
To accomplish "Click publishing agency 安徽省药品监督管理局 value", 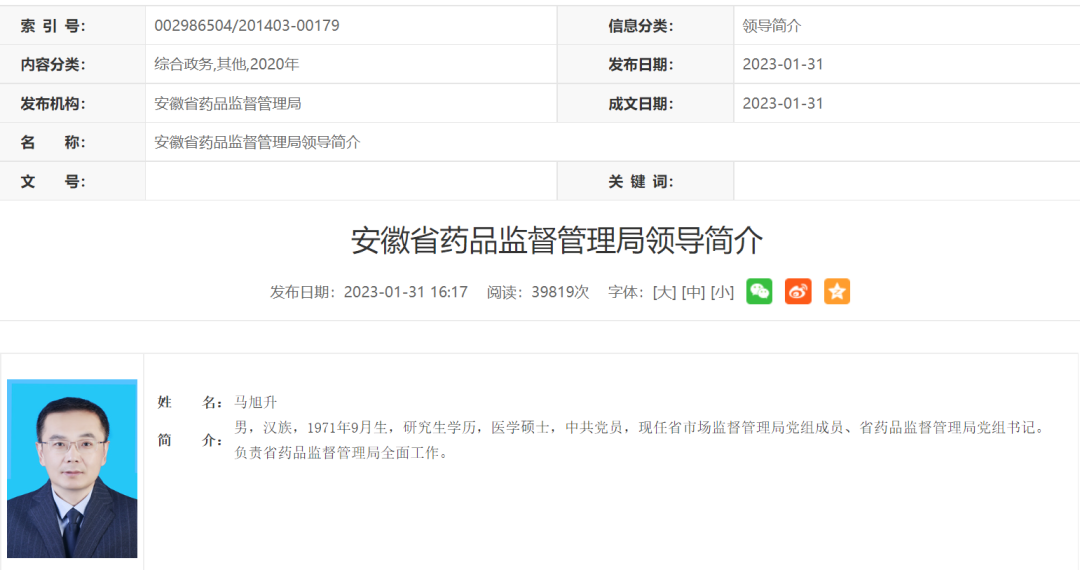I will click(227, 104).
